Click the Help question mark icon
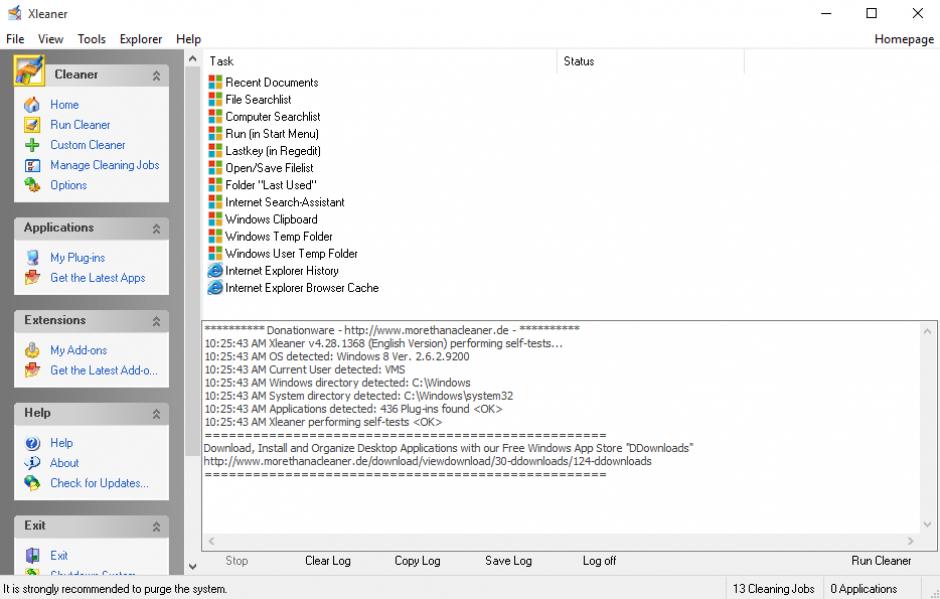This screenshot has height=599, width=940. (x=32, y=443)
